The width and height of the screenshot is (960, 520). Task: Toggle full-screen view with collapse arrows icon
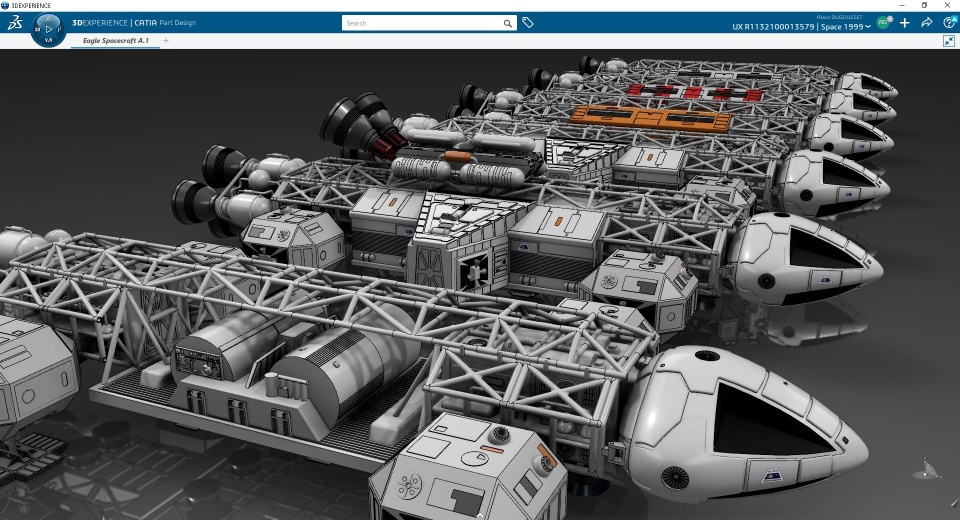coord(949,41)
